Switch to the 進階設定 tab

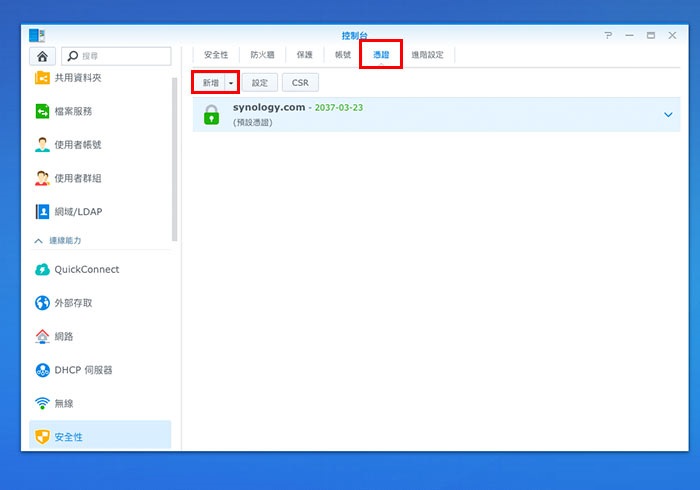pyautogui.click(x=427, y=55)
